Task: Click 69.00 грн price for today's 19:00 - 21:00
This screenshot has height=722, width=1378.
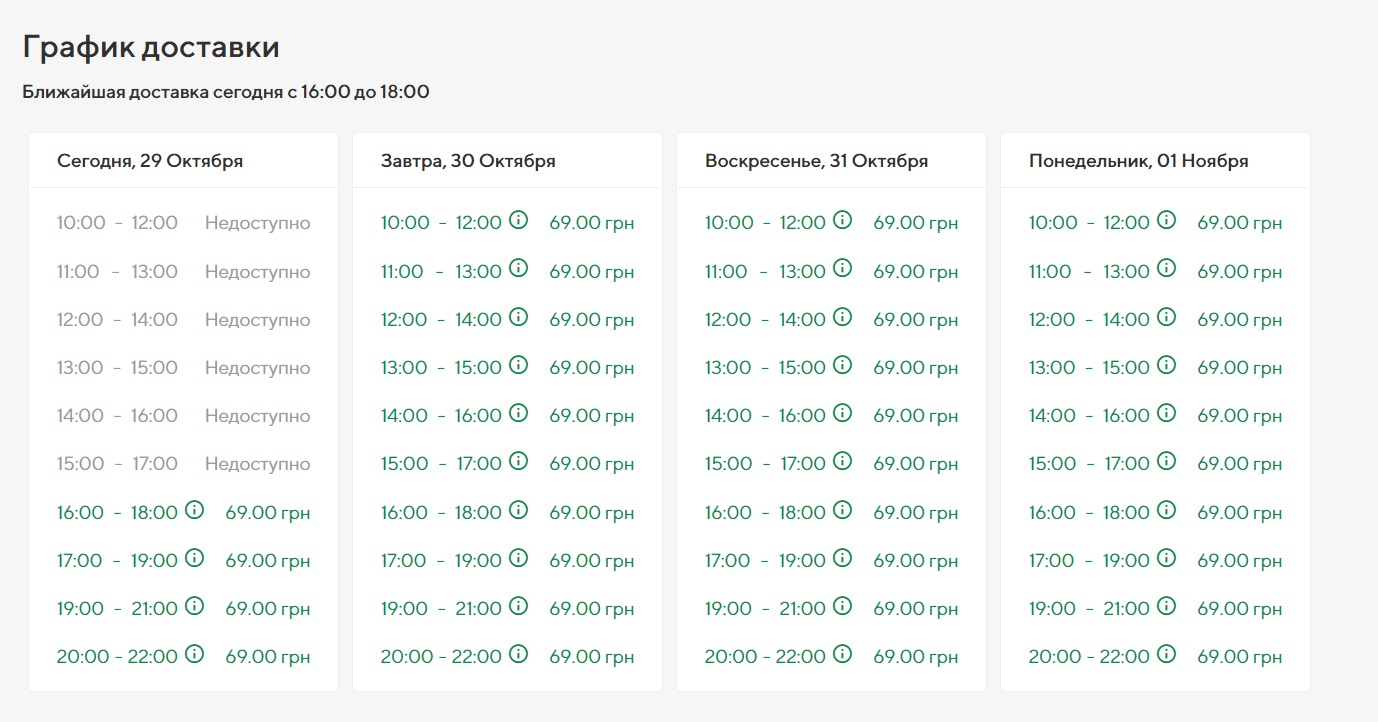Action: coord(268,609)
